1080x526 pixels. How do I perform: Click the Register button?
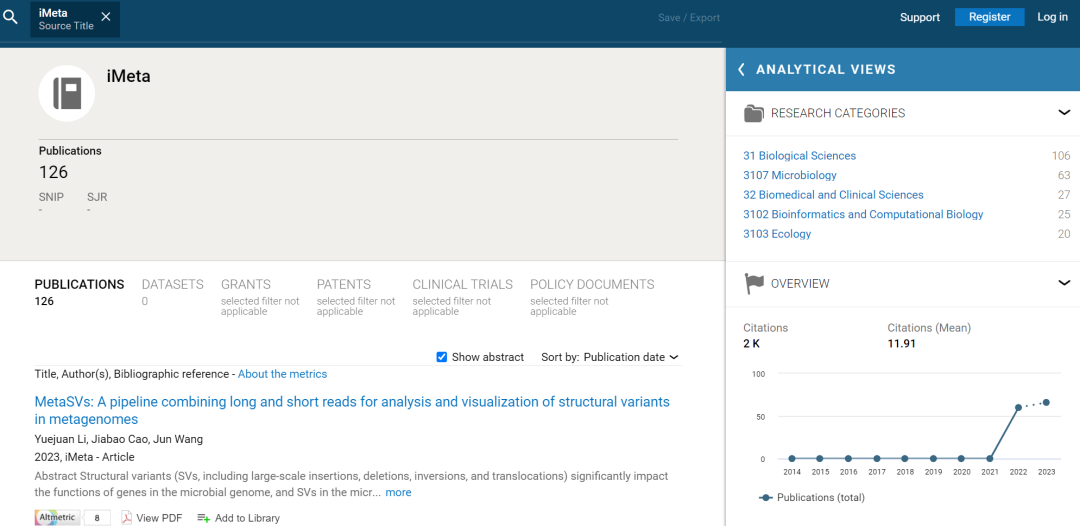coord(989,17)
